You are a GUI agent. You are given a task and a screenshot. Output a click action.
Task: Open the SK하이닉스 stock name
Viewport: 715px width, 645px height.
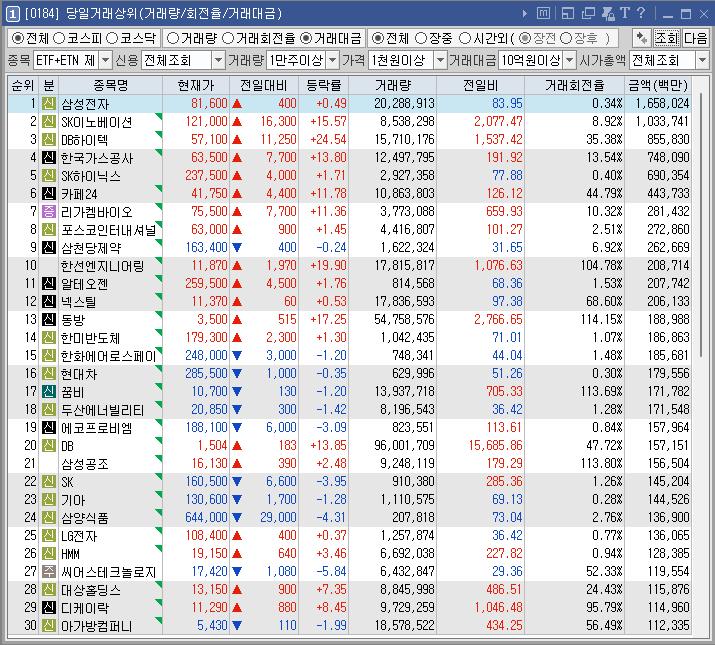pos(91,176)
